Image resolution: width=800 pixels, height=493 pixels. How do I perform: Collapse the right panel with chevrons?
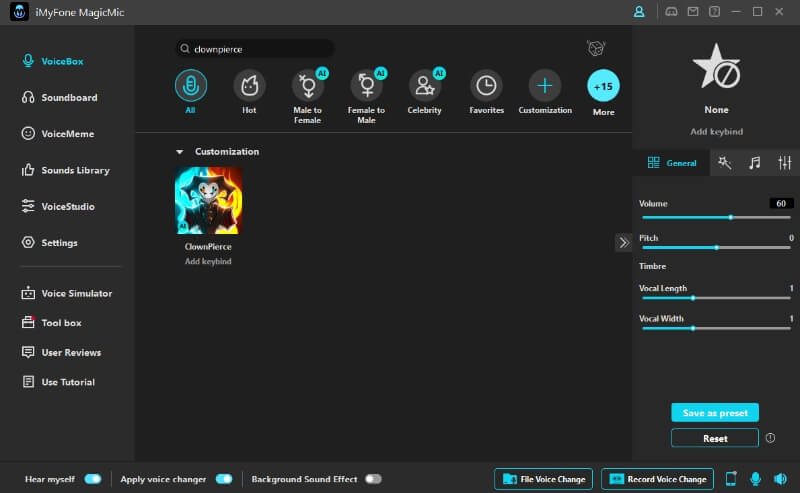(x=623, y=242)
